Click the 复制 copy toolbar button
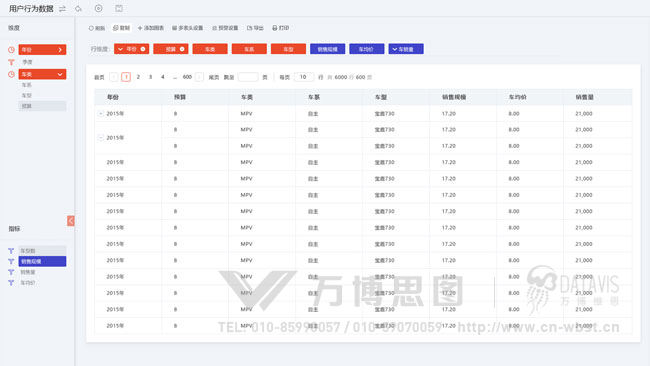The height and width of the screenshot is (366, 650). point(121,28)
